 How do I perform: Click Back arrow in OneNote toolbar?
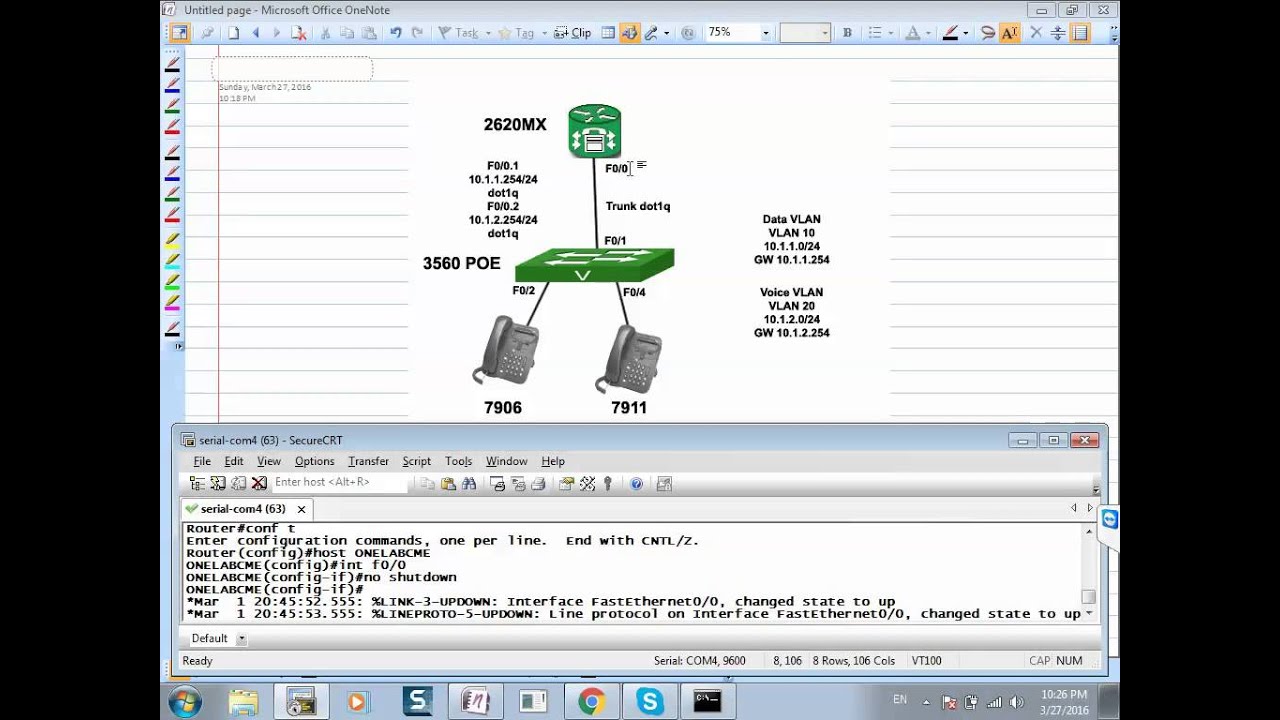tap(255, 33)
